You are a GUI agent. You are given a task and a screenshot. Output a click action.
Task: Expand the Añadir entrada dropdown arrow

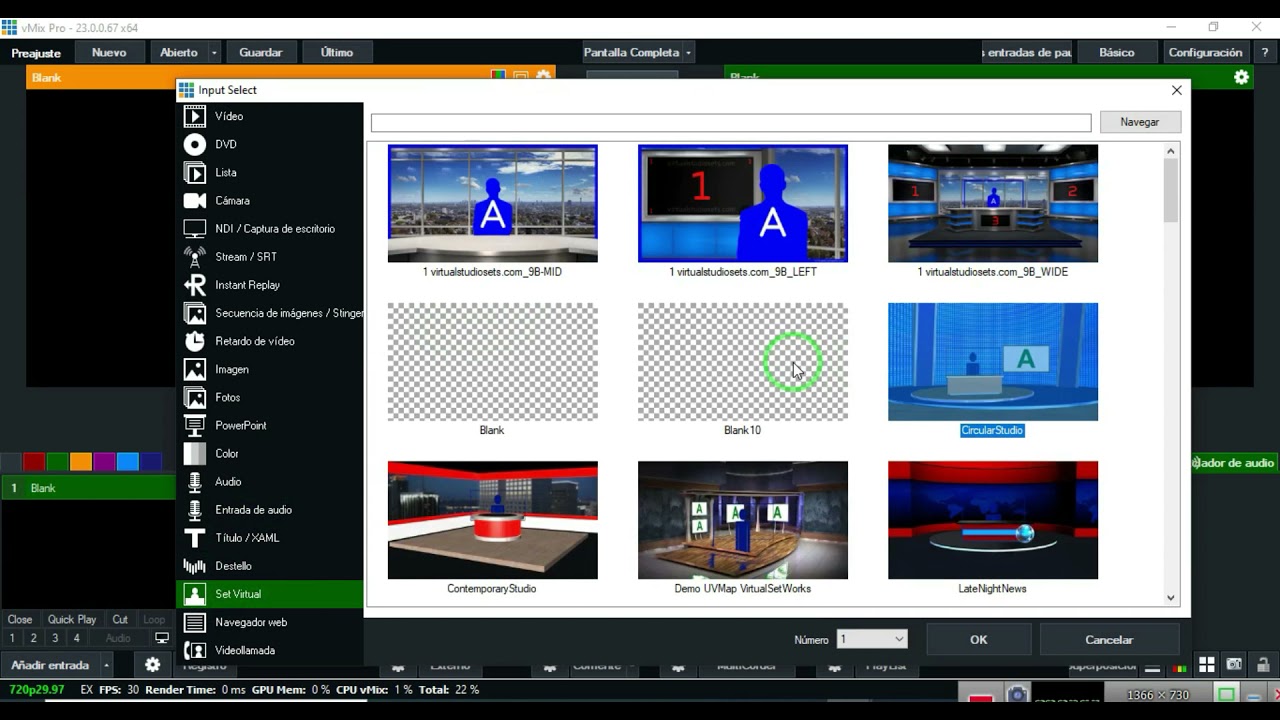click(x=106, y=665)
